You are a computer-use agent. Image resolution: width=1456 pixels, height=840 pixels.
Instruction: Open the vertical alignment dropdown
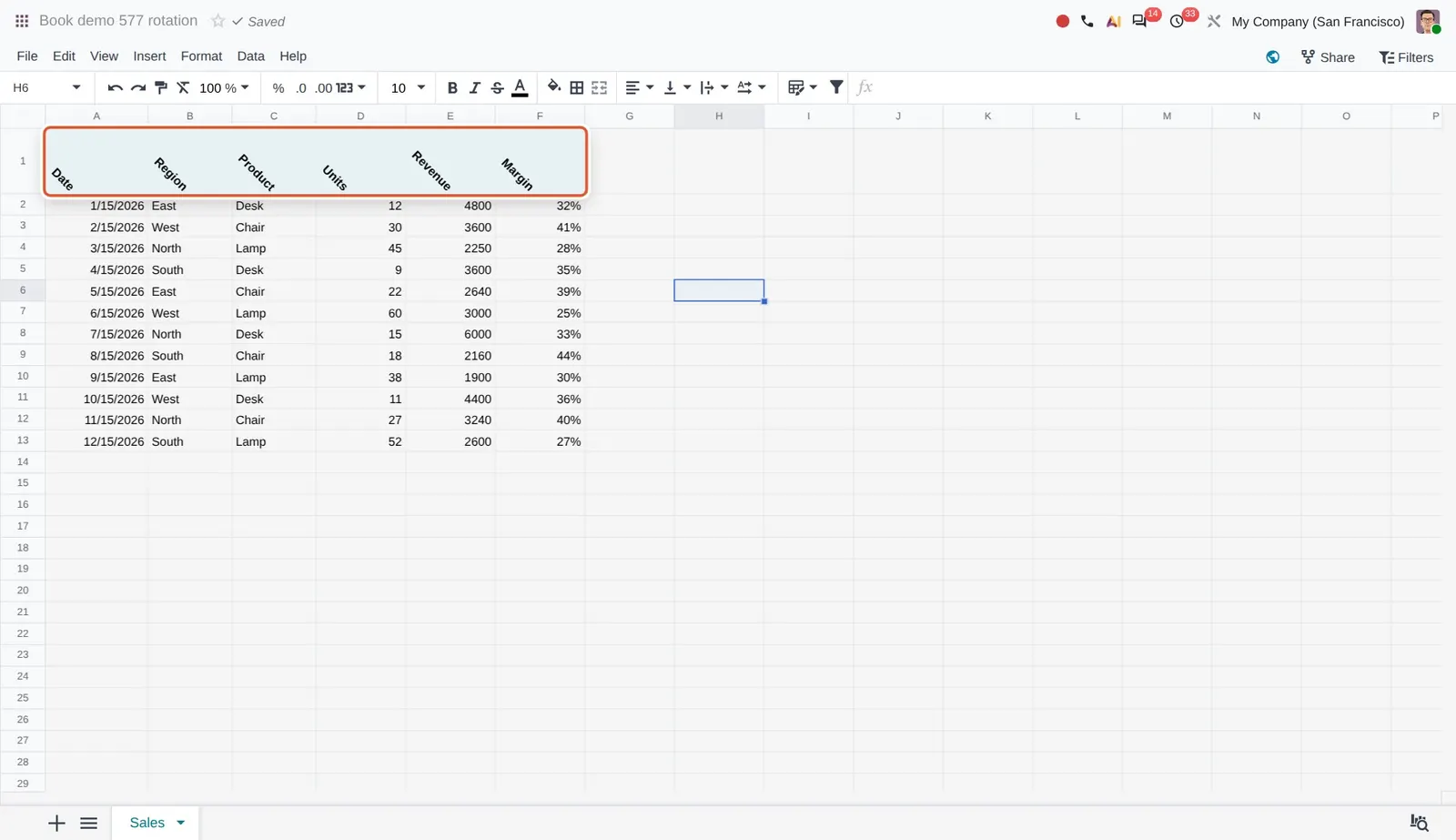[x=677, y=87]
